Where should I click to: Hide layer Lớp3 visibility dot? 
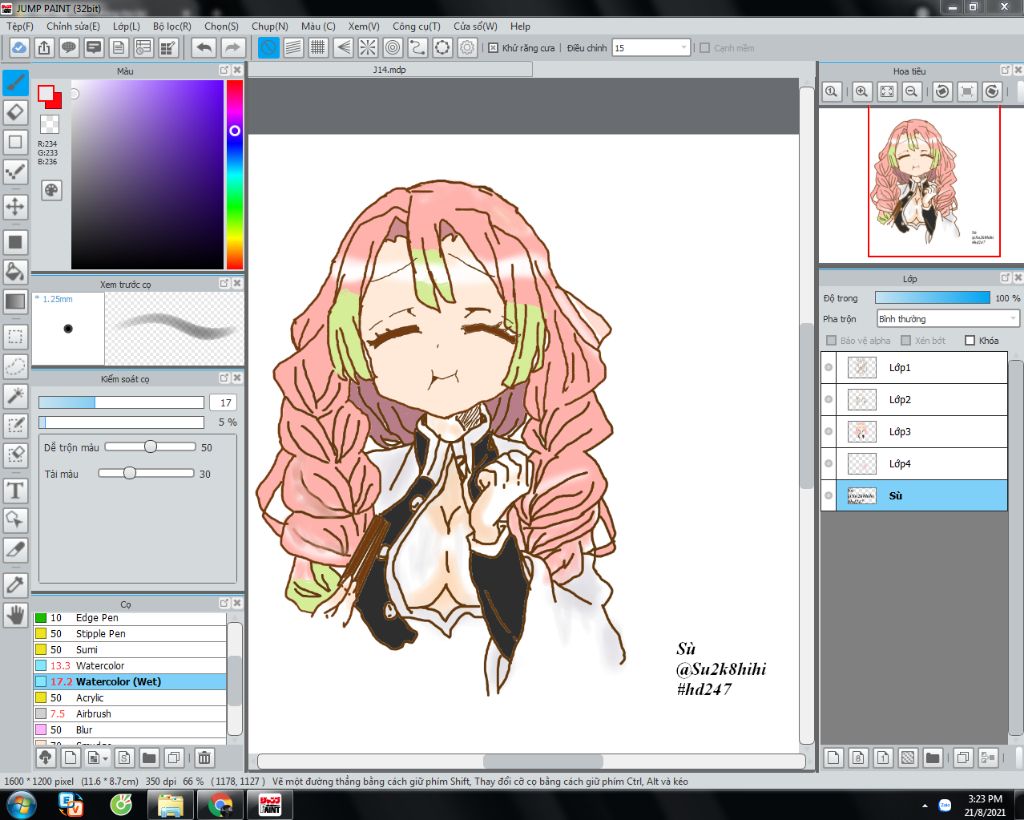pos(829,432)
